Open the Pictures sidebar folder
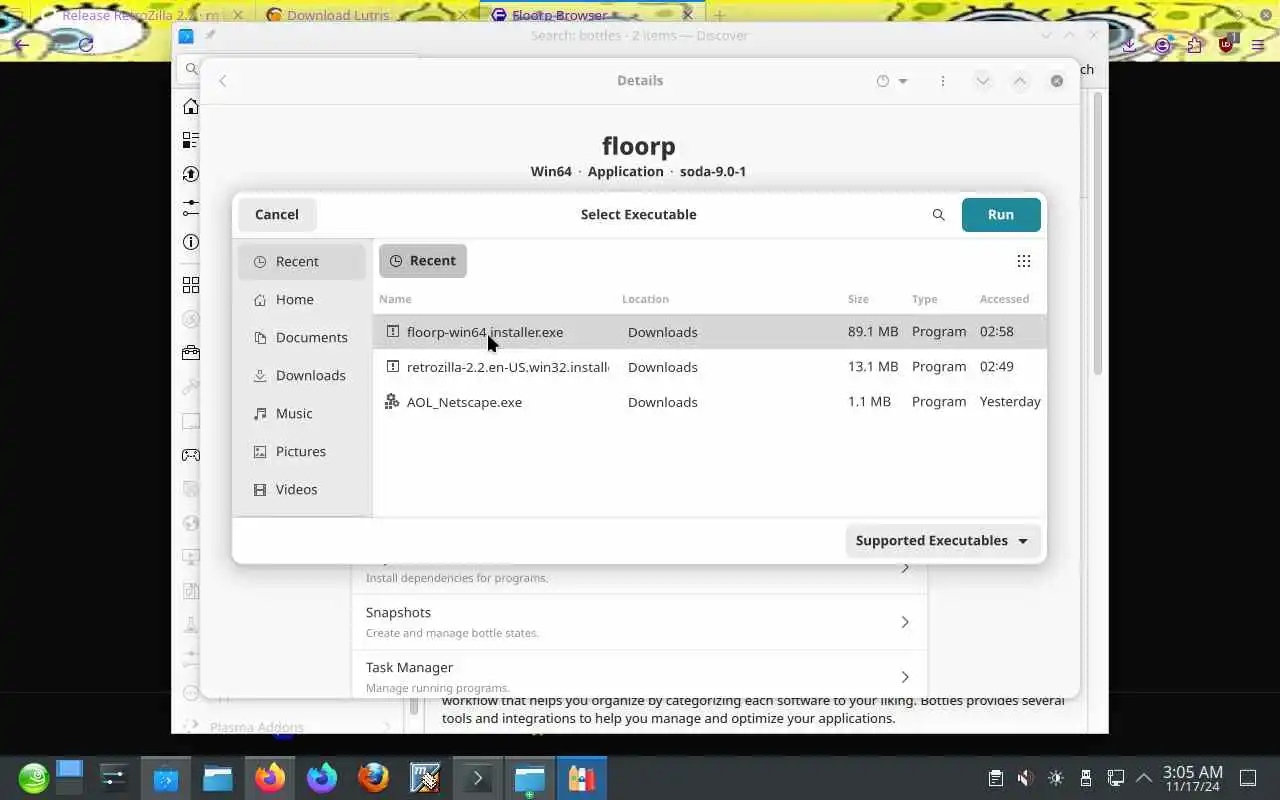The width and height of the screenshot is (1280, 800). pyautogui.click(x=302, y=452)
